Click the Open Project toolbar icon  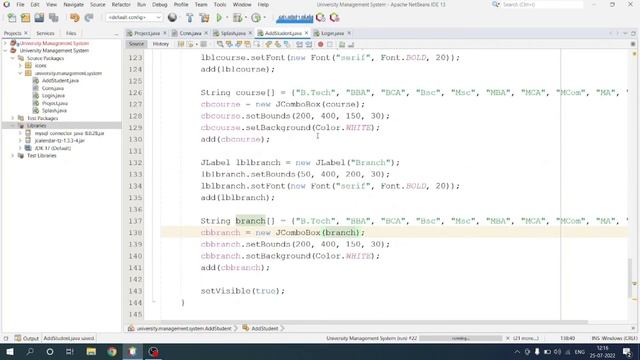click(x=39, y=18)
